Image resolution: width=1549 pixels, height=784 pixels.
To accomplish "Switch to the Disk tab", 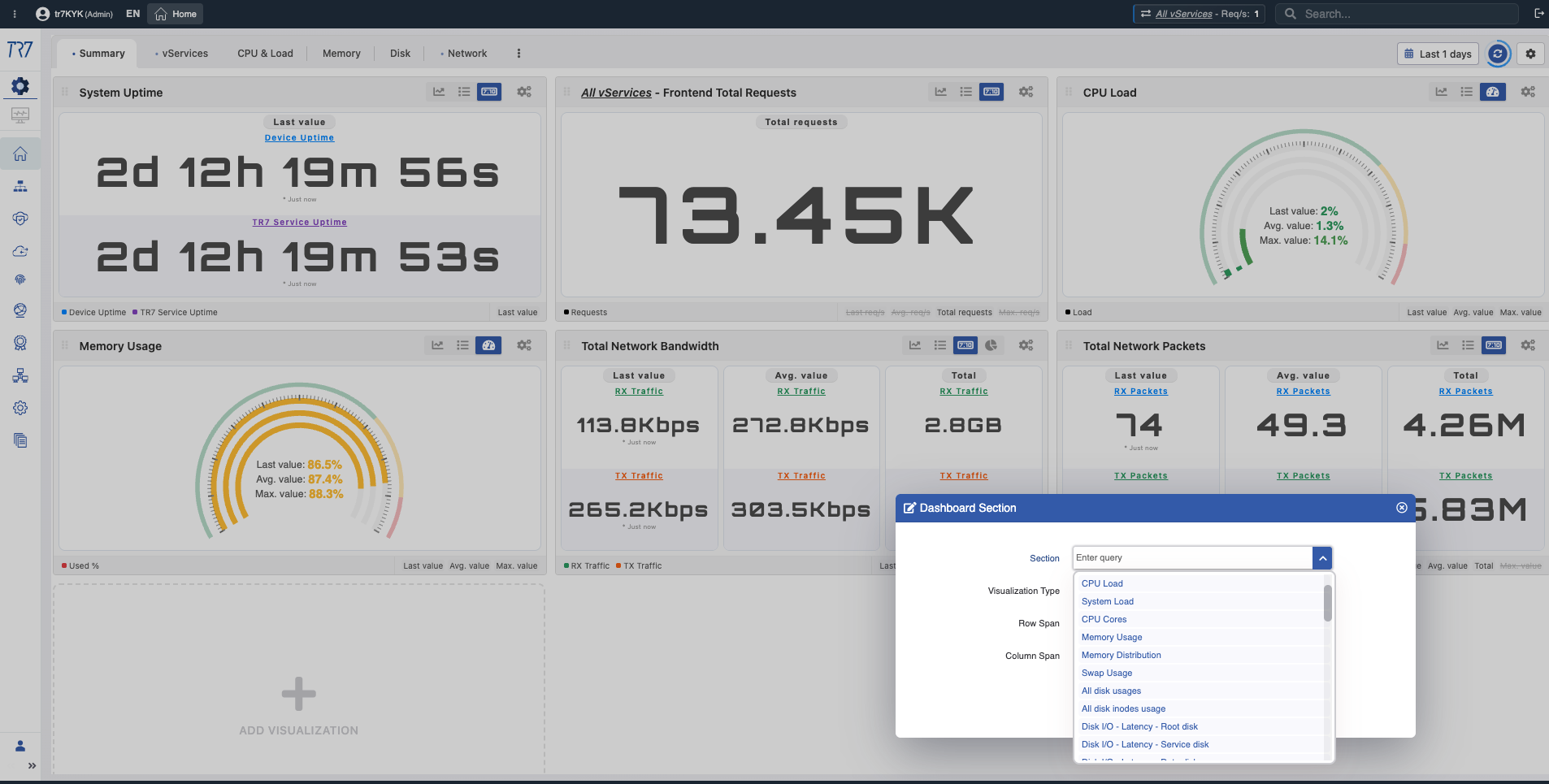I will pos(400,54).
